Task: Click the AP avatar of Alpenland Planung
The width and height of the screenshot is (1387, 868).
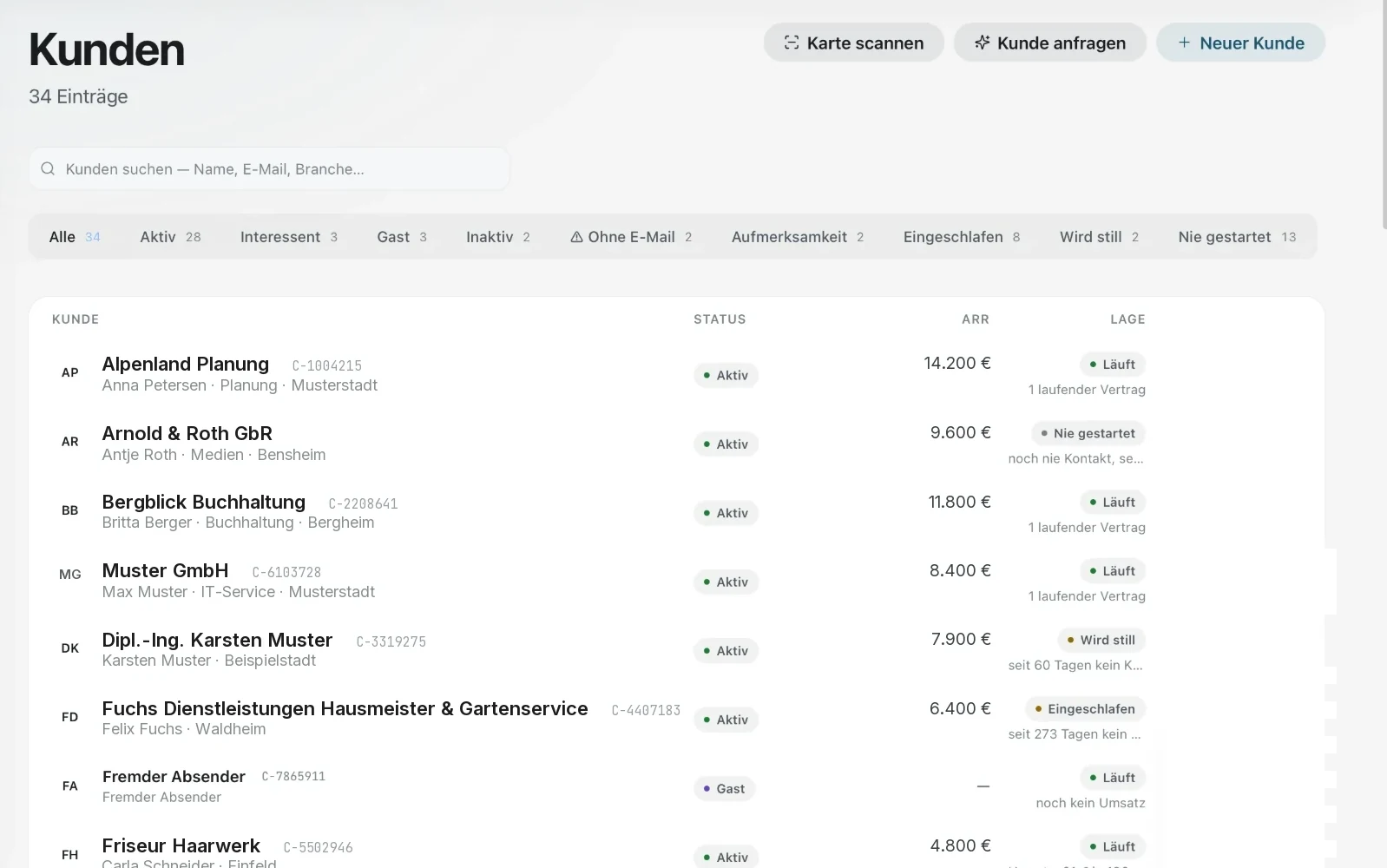Action: point(70,372)
